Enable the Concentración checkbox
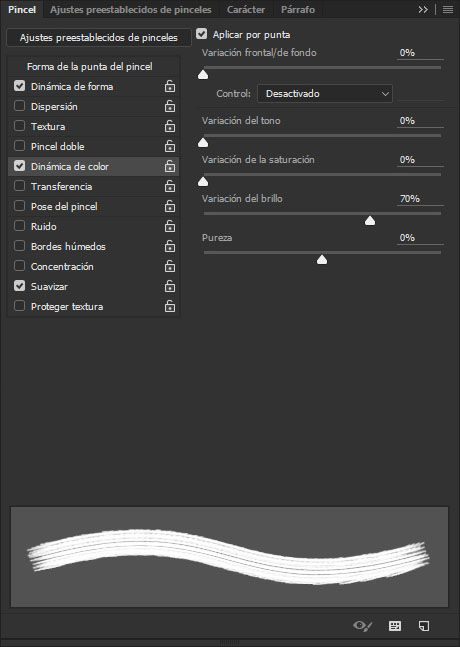Image resolution: width=460 pixels, height=647 pixels. click(19, 266)
